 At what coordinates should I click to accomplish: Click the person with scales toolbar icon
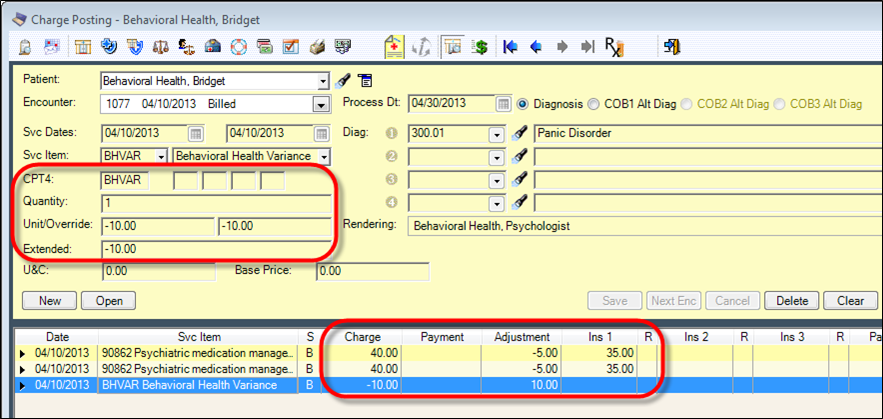pyautogui.click(x=187, y=46)
